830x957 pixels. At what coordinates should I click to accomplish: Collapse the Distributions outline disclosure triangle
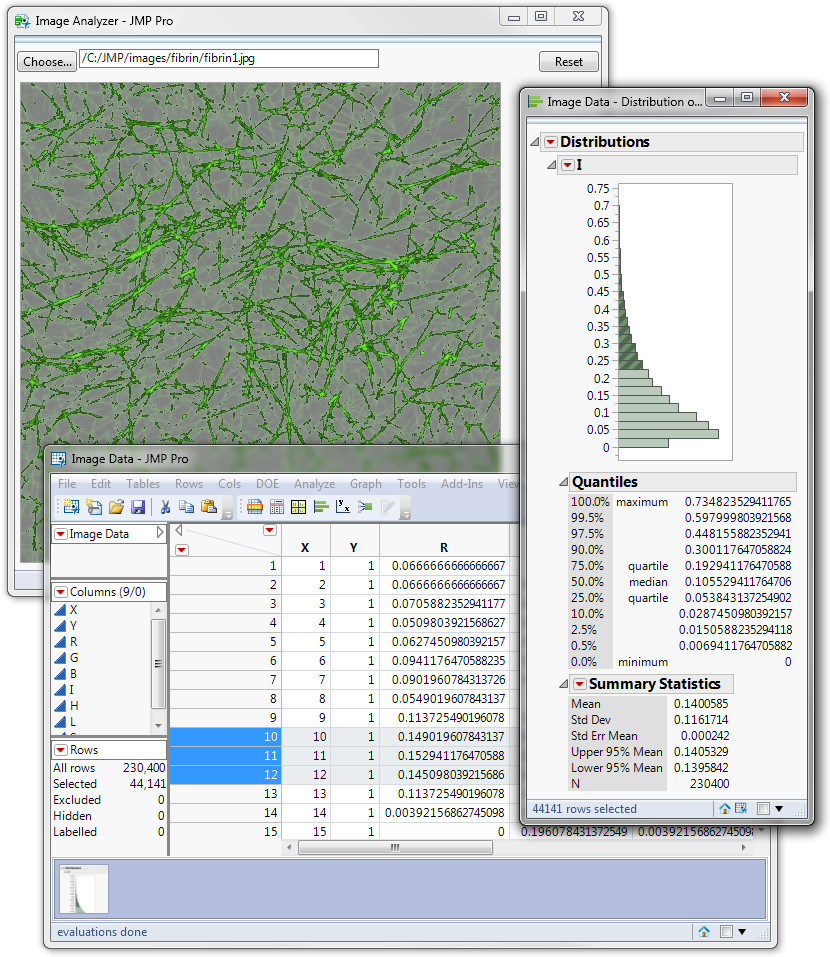pos(535,142)
